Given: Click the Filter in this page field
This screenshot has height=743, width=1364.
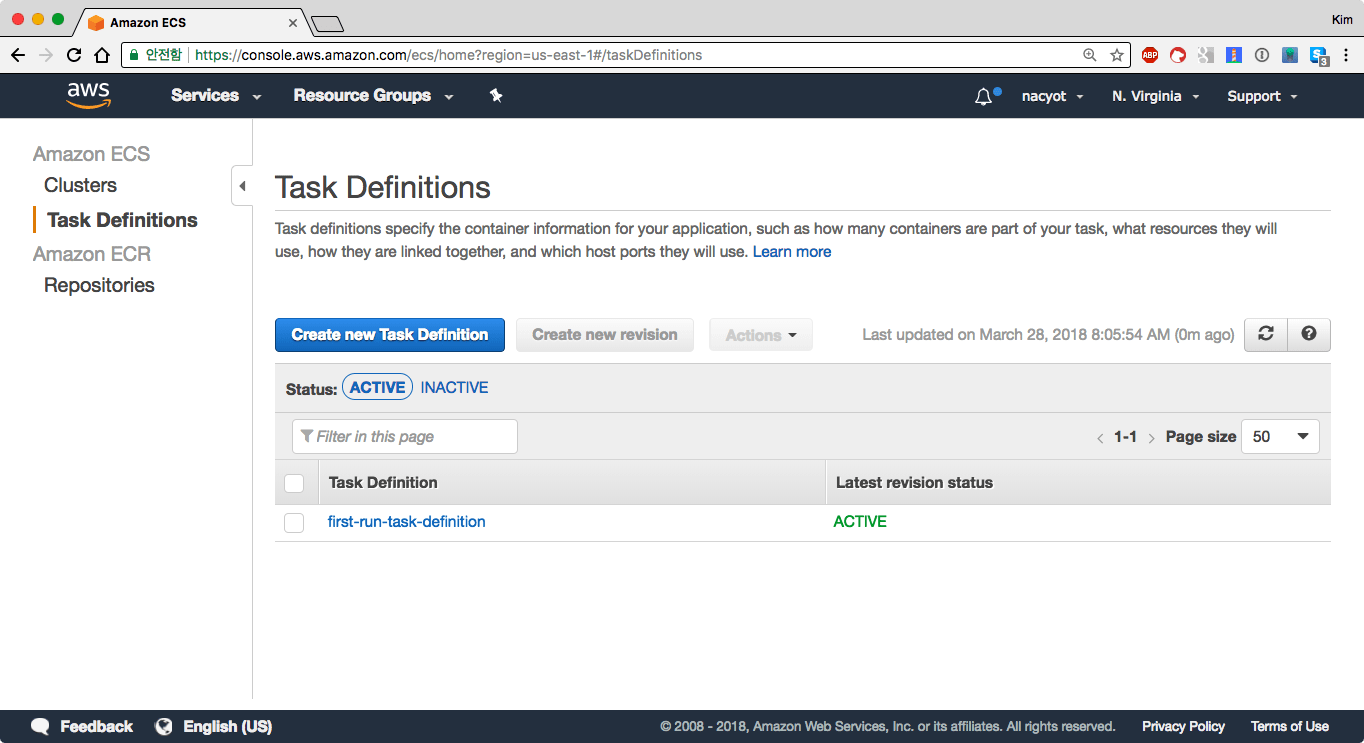Looking at the screenshot, I should point(405,437).
